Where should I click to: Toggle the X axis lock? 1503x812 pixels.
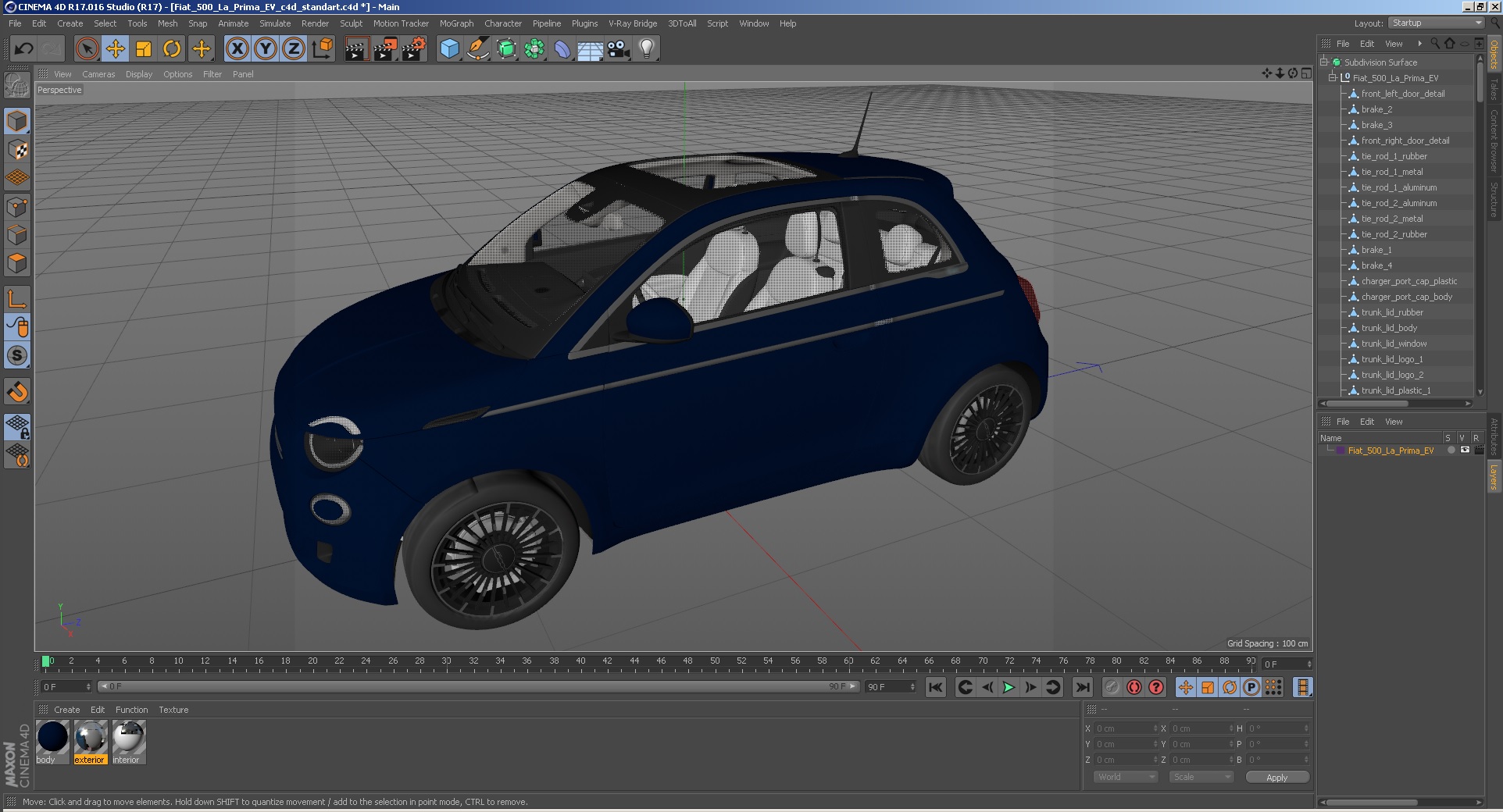237,49
